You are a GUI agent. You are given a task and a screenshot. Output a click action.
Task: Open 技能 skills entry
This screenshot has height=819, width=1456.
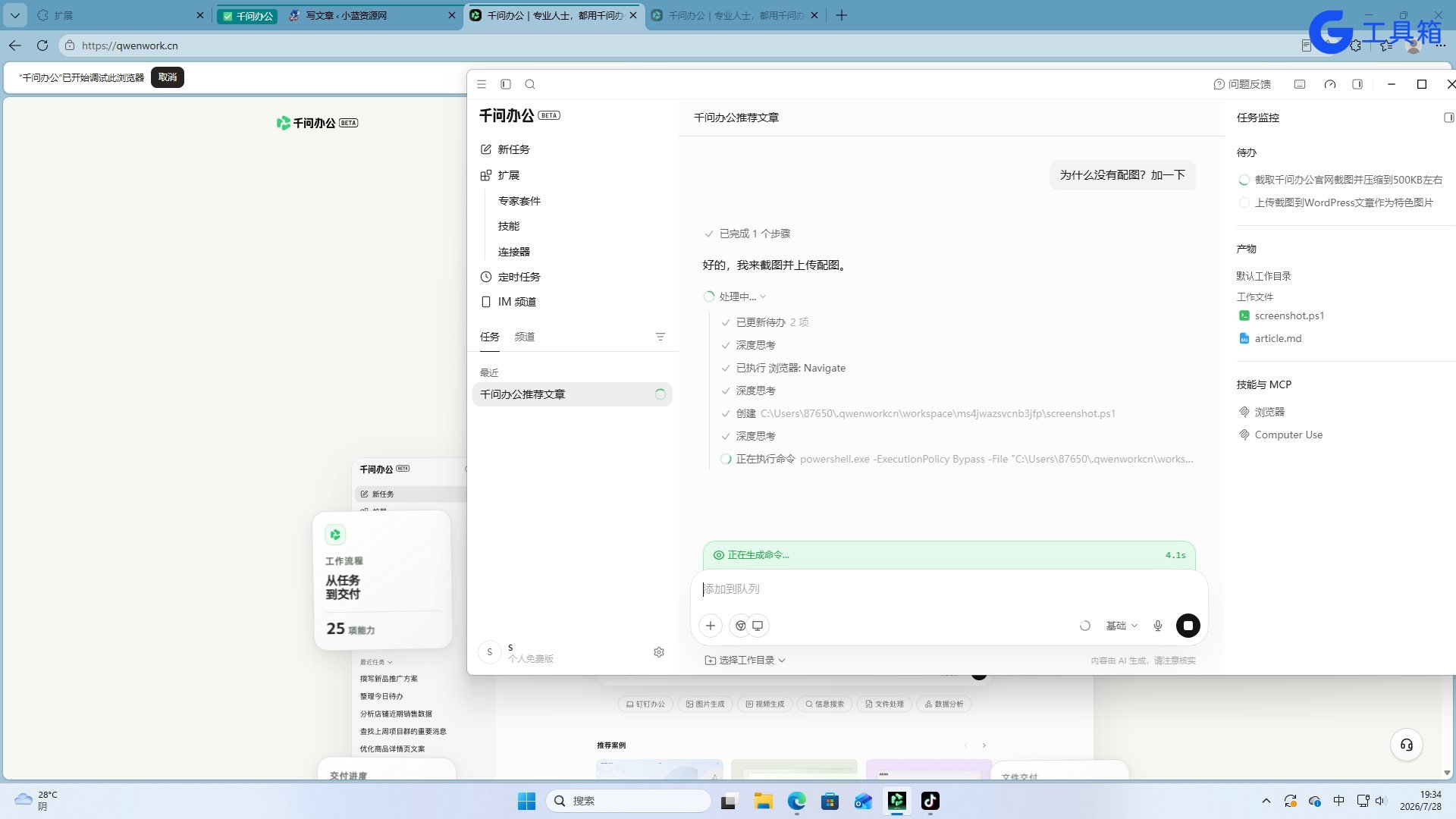pyautogui.click(x=509, y=226)
